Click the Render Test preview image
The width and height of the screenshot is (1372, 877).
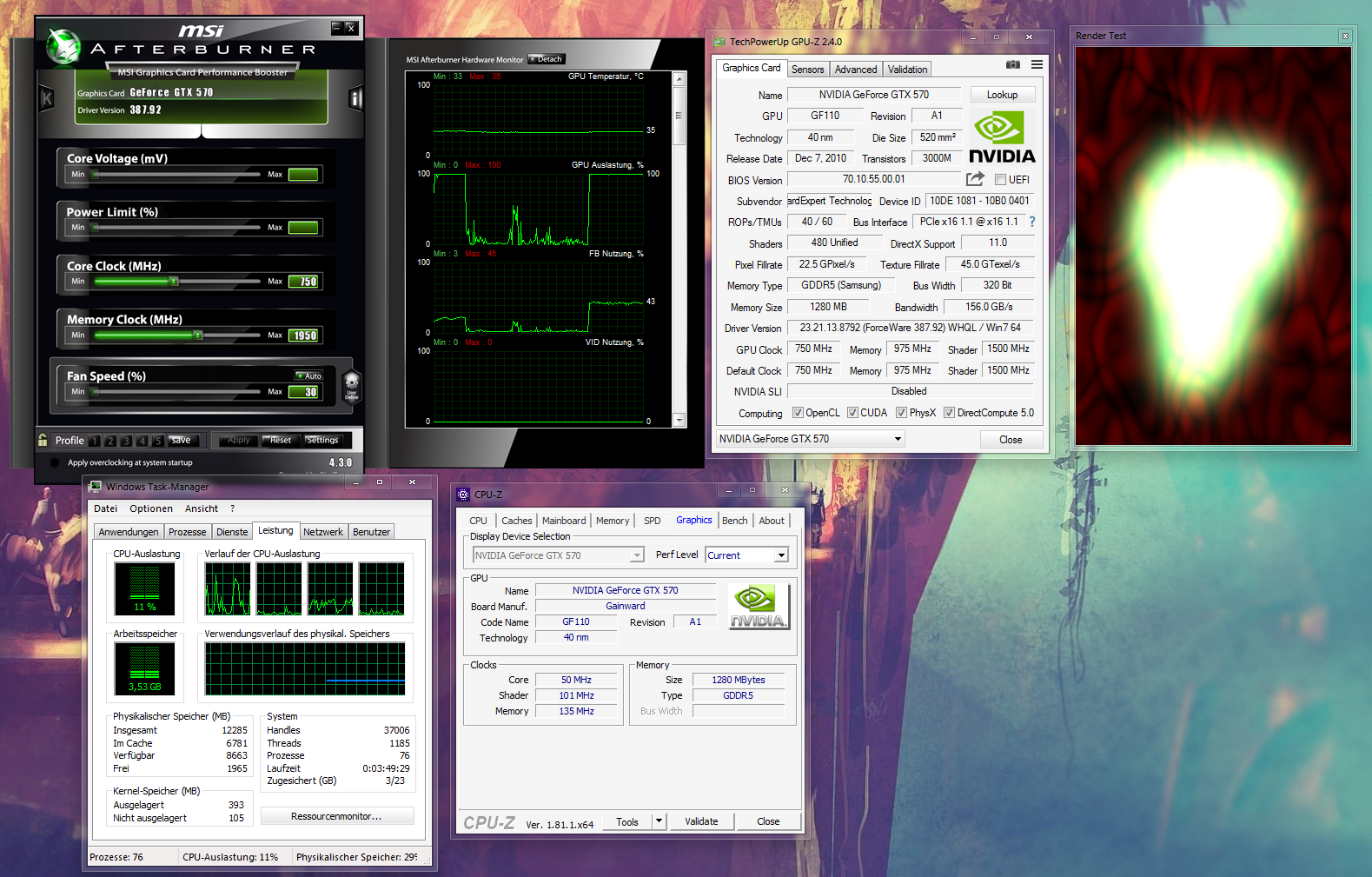[1213, 246]
